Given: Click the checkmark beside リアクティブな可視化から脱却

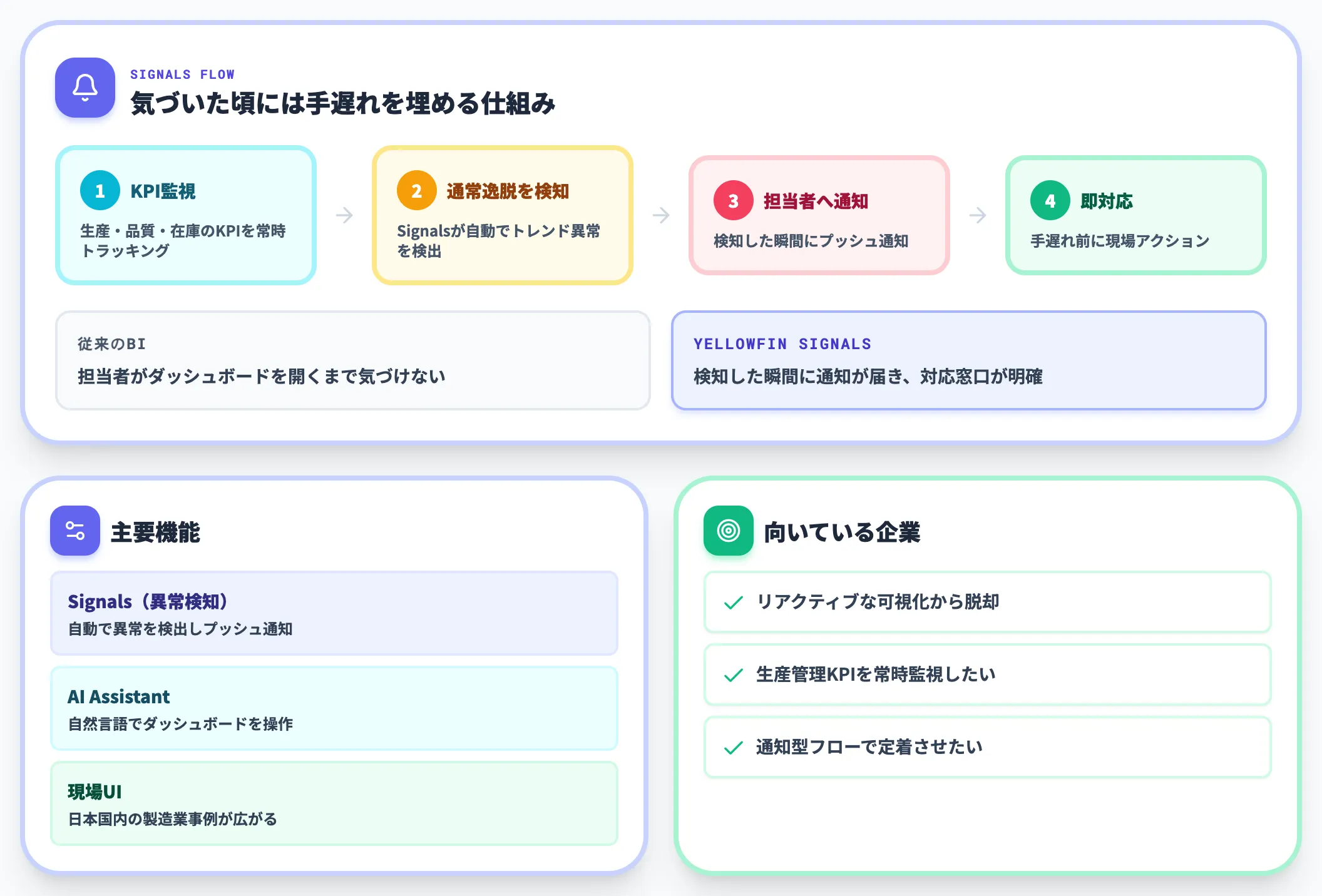Looking at the screenshot, I should click(733, 603).
